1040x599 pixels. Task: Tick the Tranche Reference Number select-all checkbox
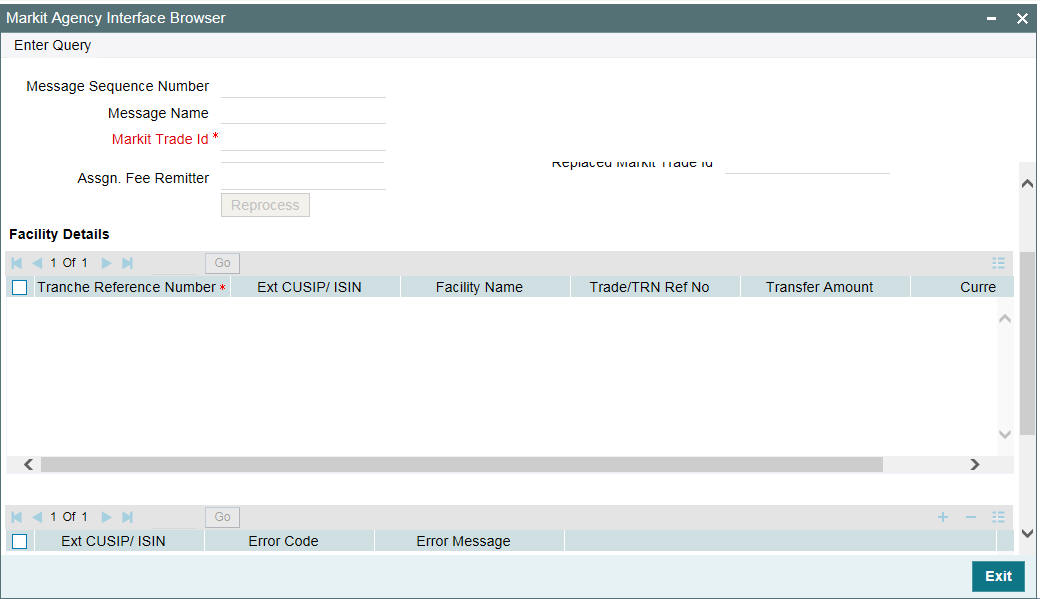(20, 287)
